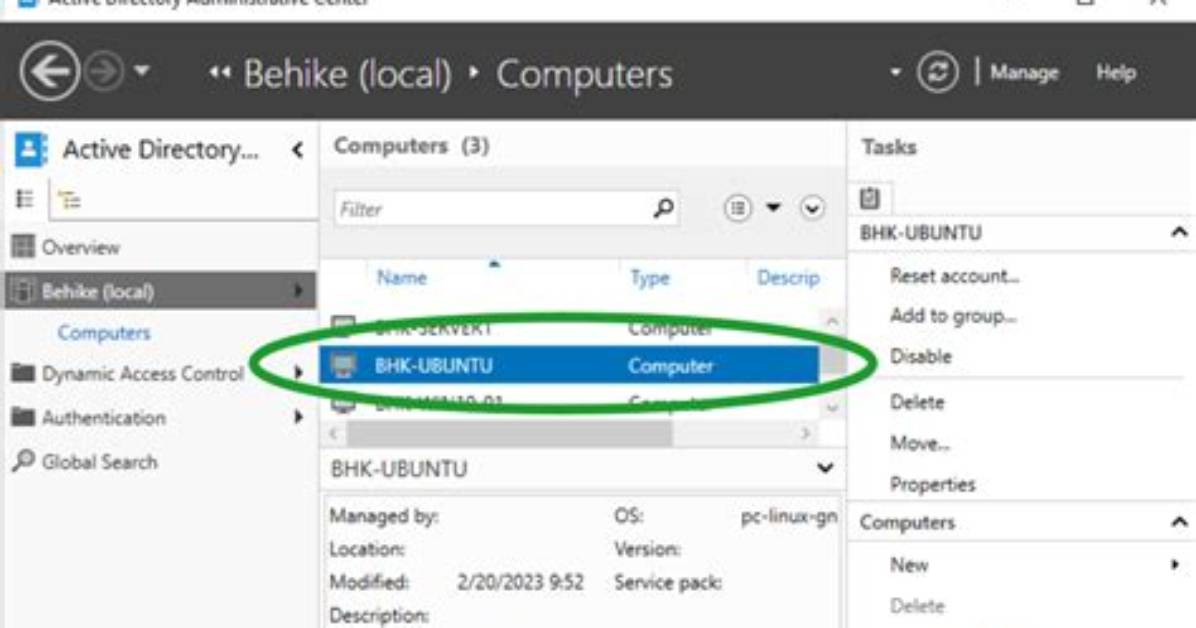Click Reset account... task
1196x628 pixels.
pyautogui.click(x=954, y=276)
